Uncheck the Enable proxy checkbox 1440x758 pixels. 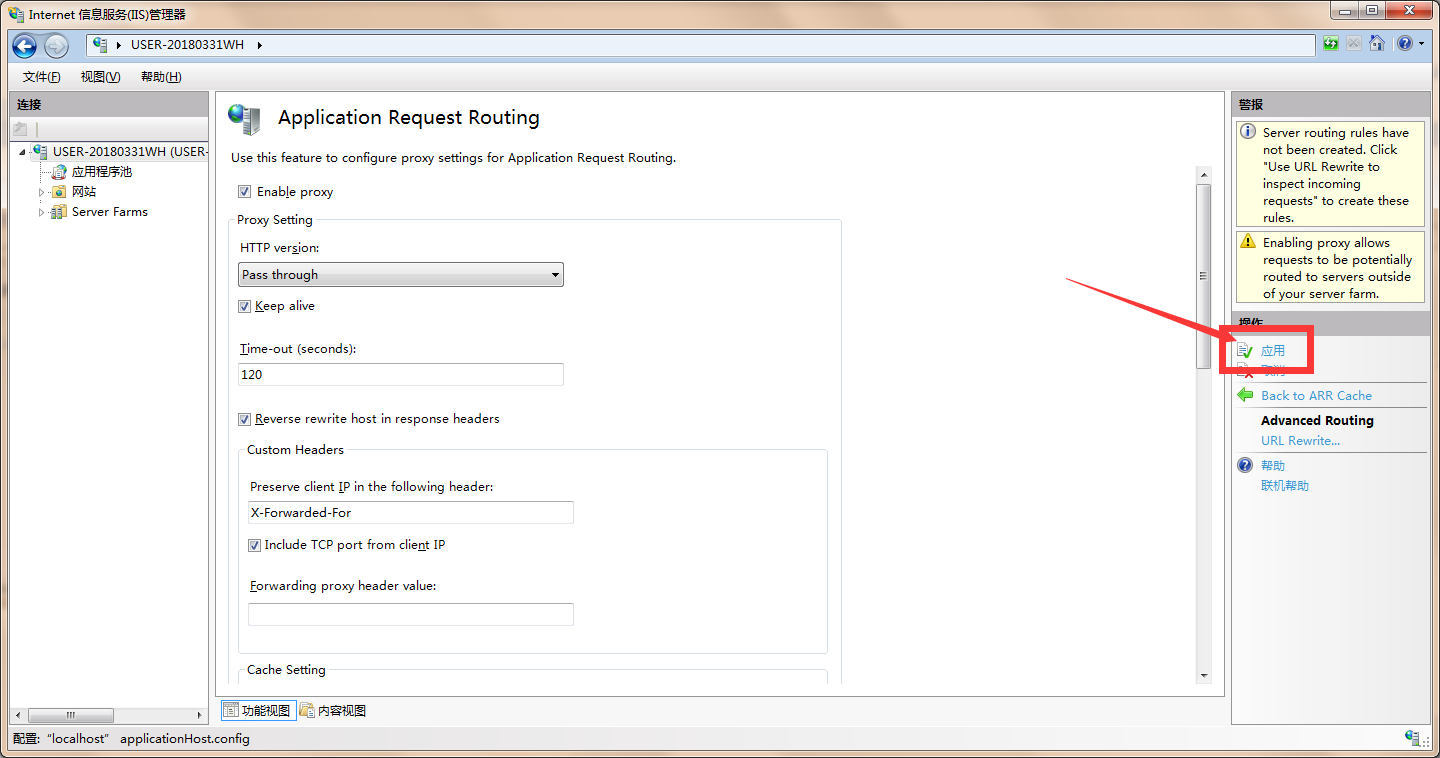click(244, 192)
